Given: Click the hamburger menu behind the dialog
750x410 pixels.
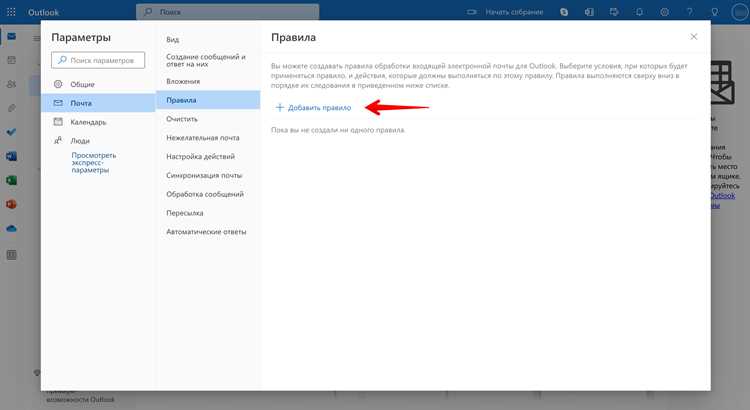Looking at the screenshot, I should coord(36,38).
